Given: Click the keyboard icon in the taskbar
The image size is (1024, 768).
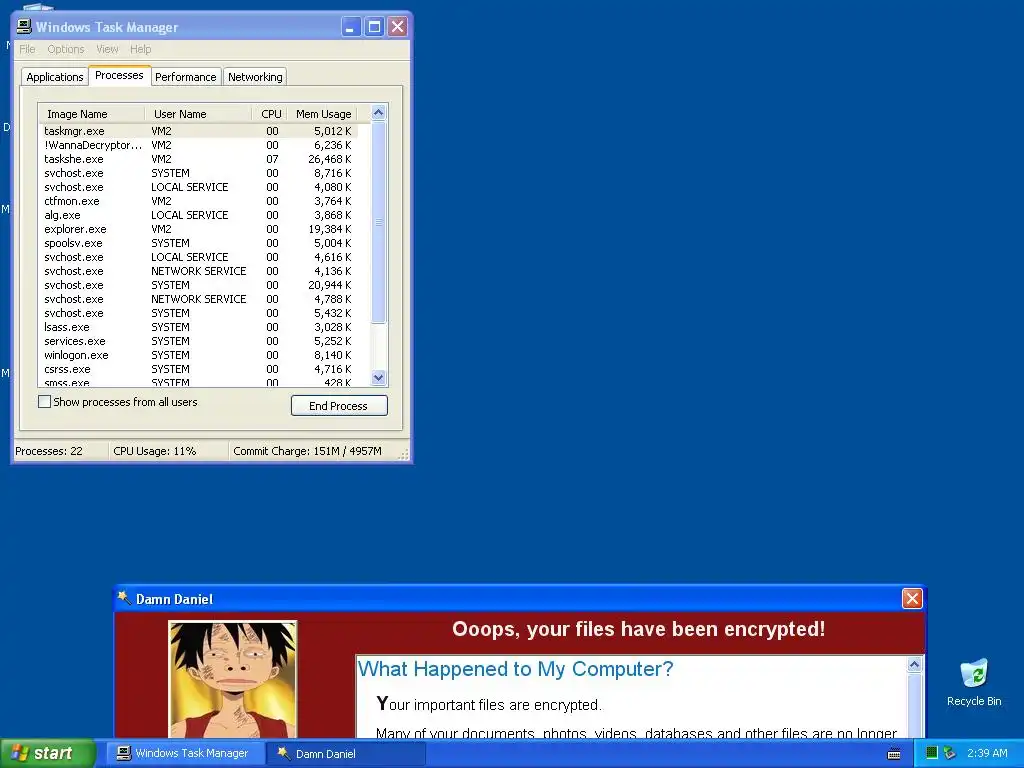Looking at the screenshot, I should point(894,754).
